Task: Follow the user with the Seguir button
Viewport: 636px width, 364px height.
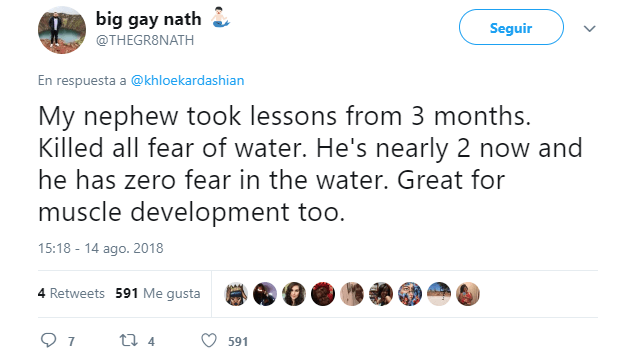Action: (x=511, y=27)
